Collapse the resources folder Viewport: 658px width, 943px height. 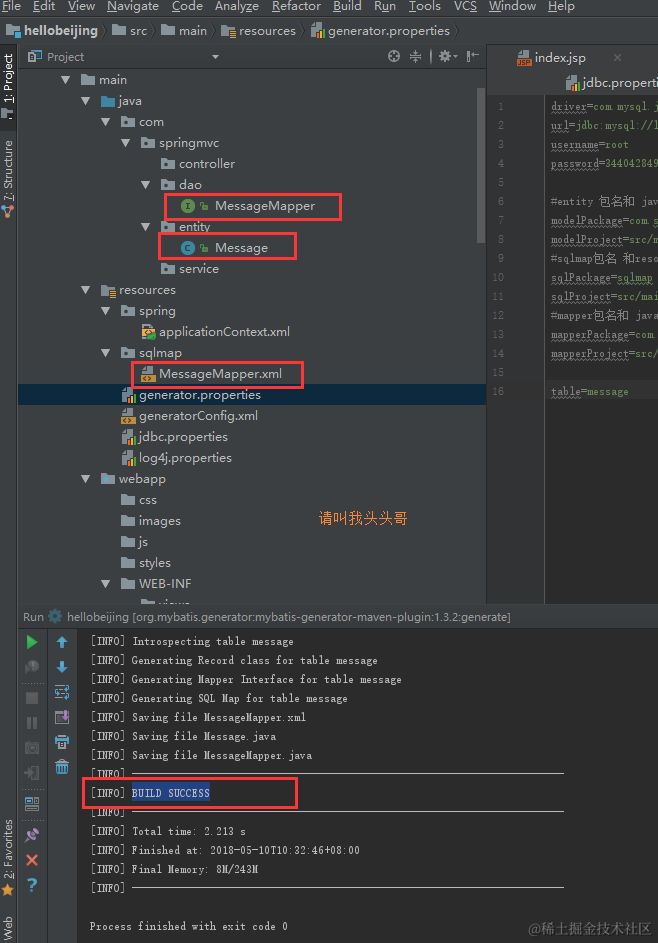(86, 290)
